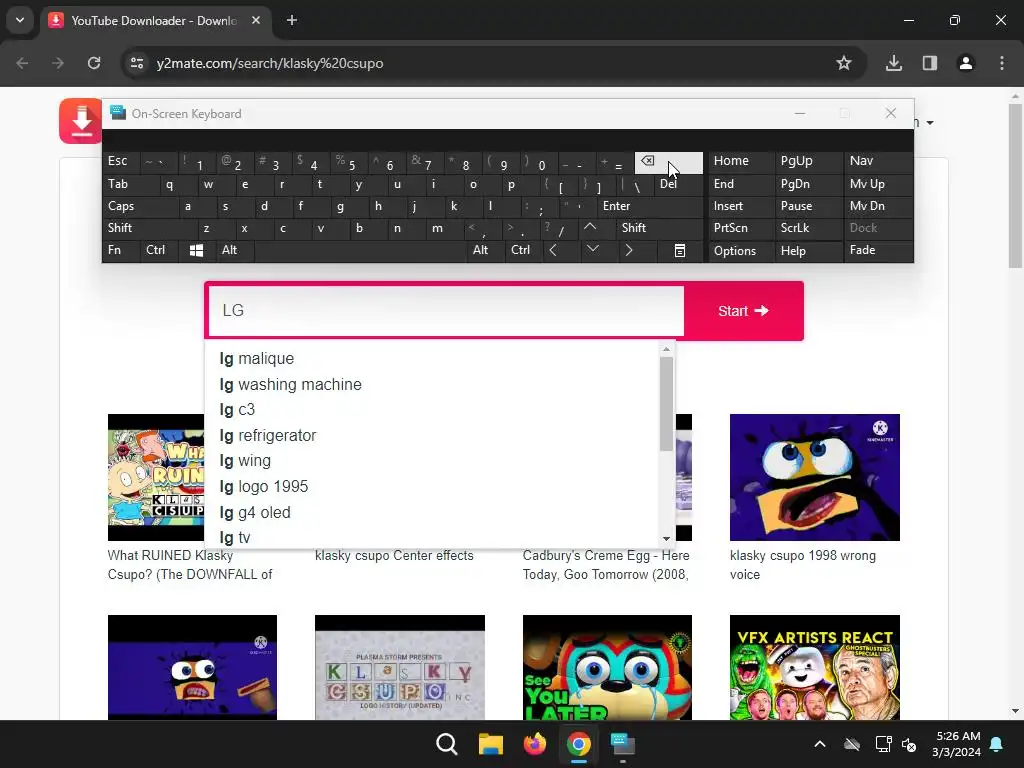Viewport: 1024px width, 768px height.
Task: Click the suggestion list up arrow
Action: click(666, 349)
